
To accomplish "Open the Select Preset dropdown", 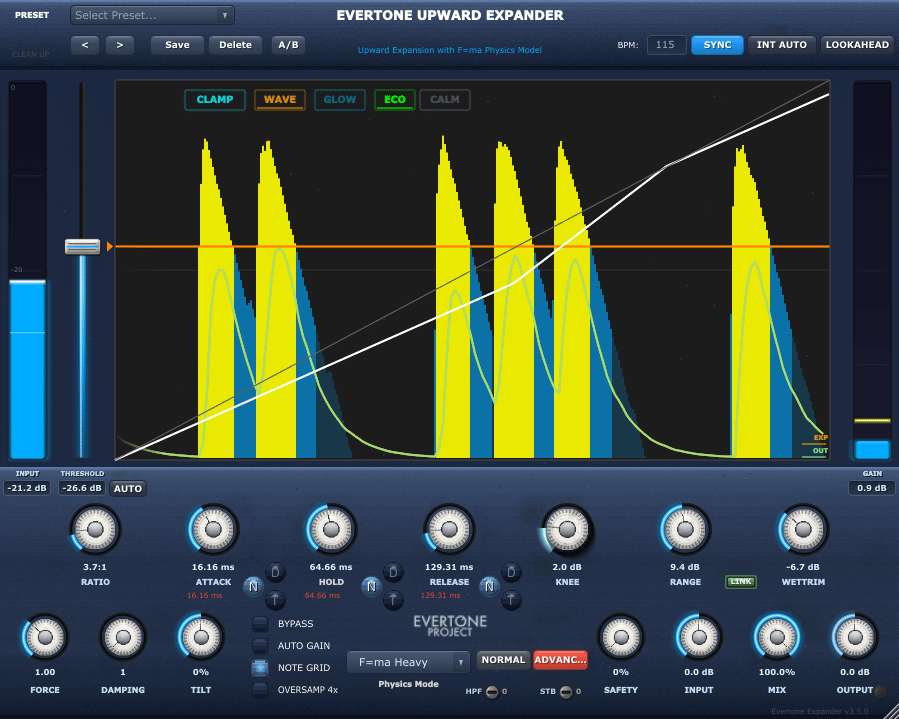I will click(x=152, y=15).
